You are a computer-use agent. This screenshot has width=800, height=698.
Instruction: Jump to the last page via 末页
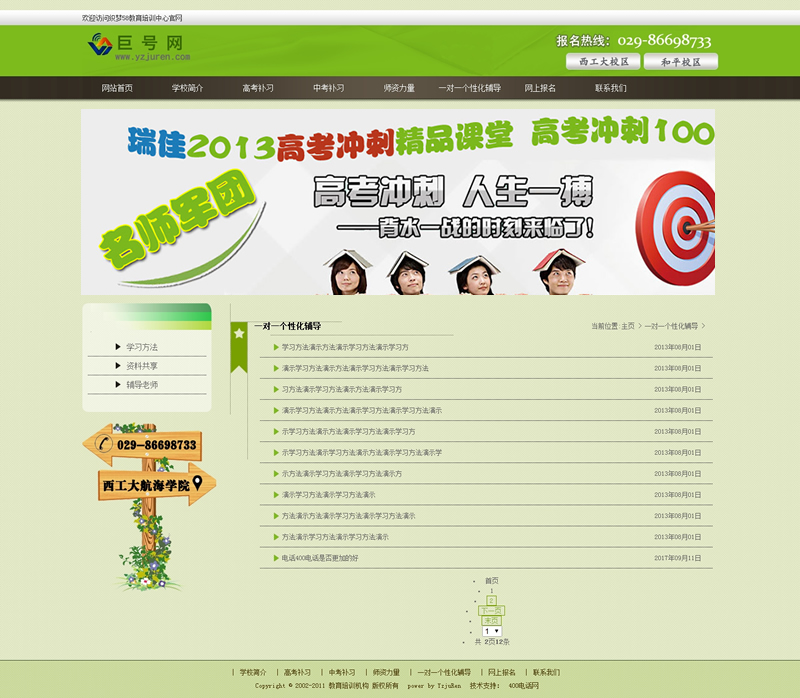[x=491, y=621]
